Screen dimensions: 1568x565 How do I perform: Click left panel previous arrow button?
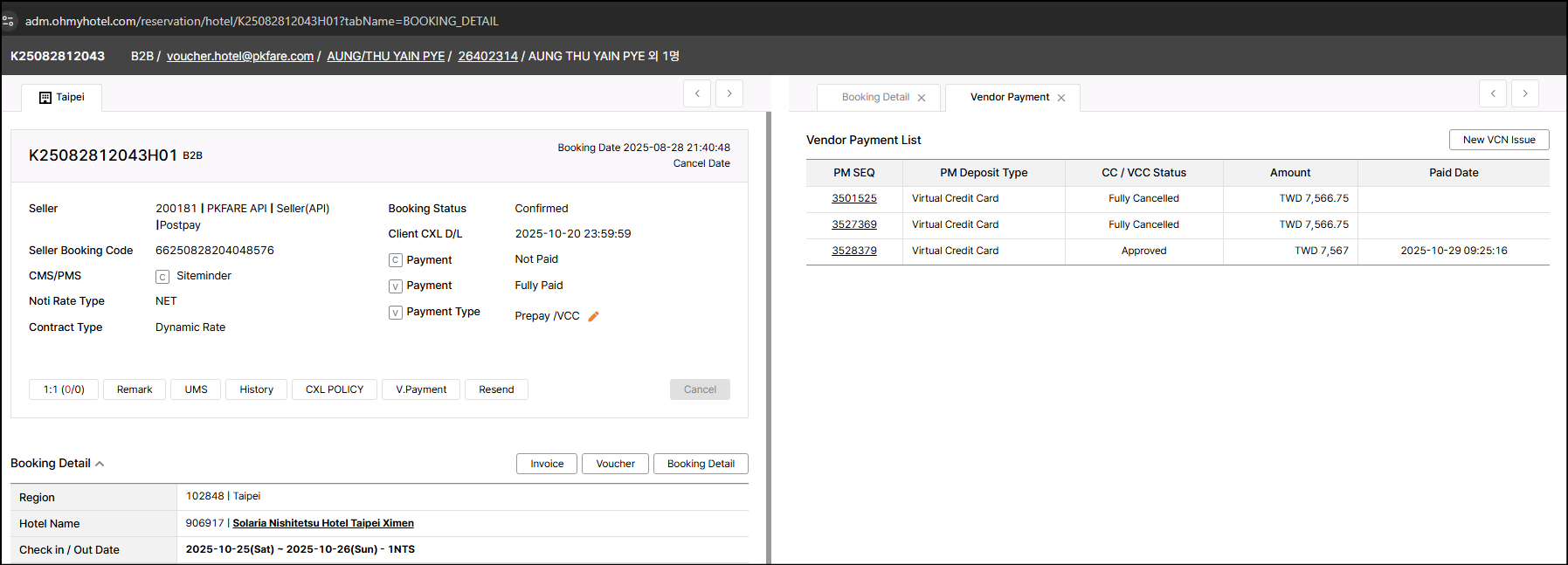697,93
